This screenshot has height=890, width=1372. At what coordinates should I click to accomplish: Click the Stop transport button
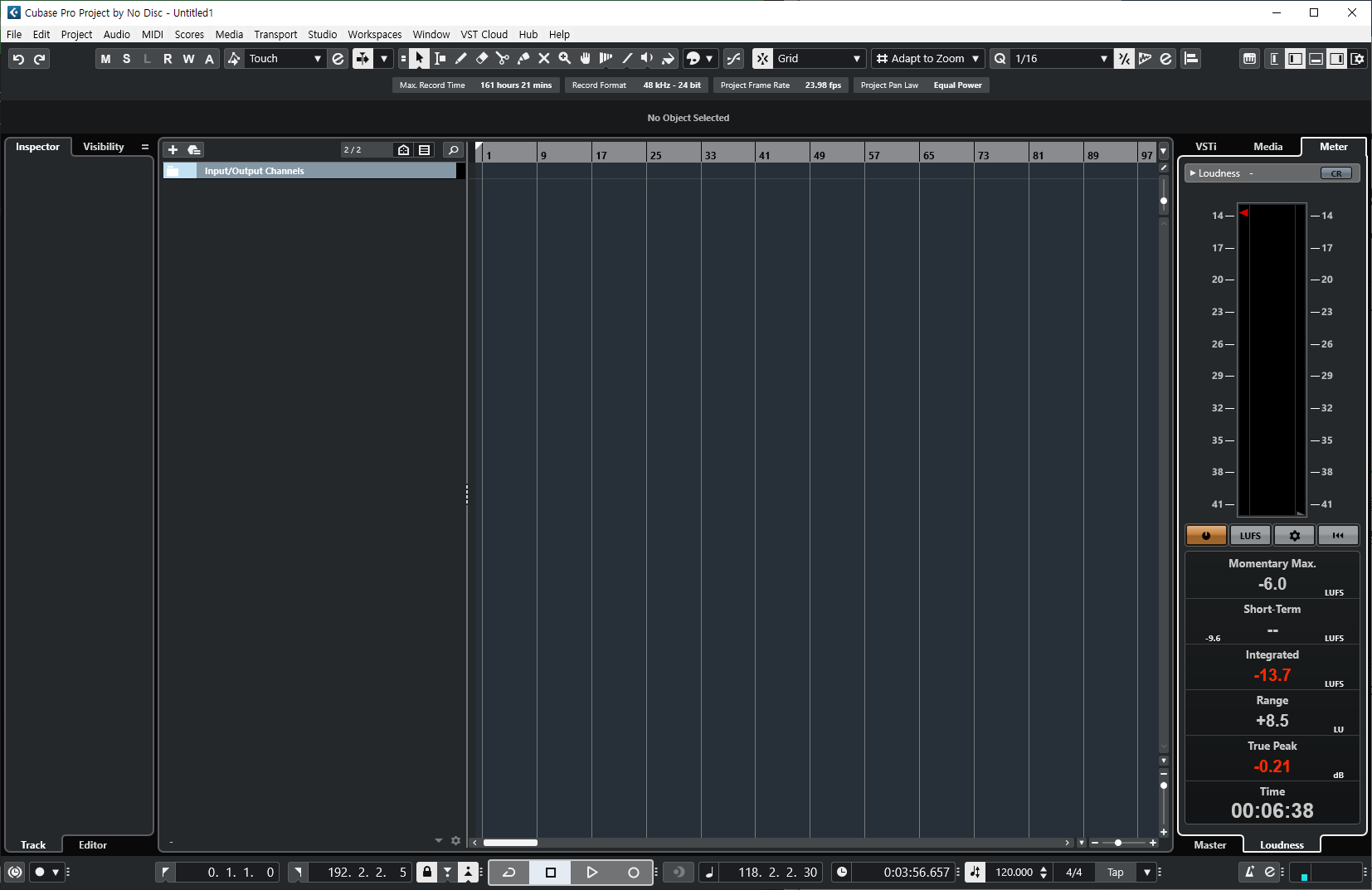(550, 872)
